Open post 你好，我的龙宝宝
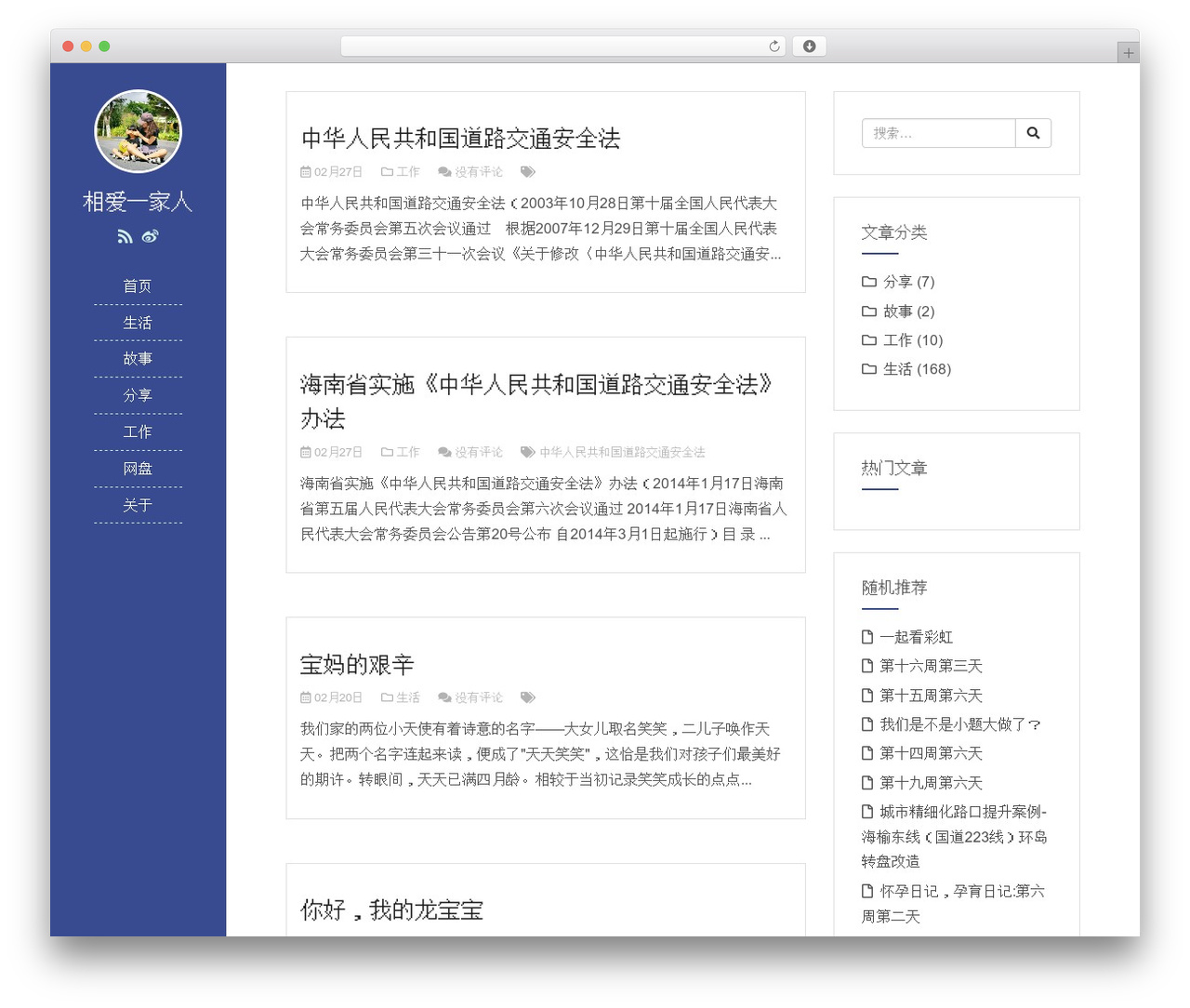The height and width of the screenshot is (1008, 1190). [x=391, y=909]
